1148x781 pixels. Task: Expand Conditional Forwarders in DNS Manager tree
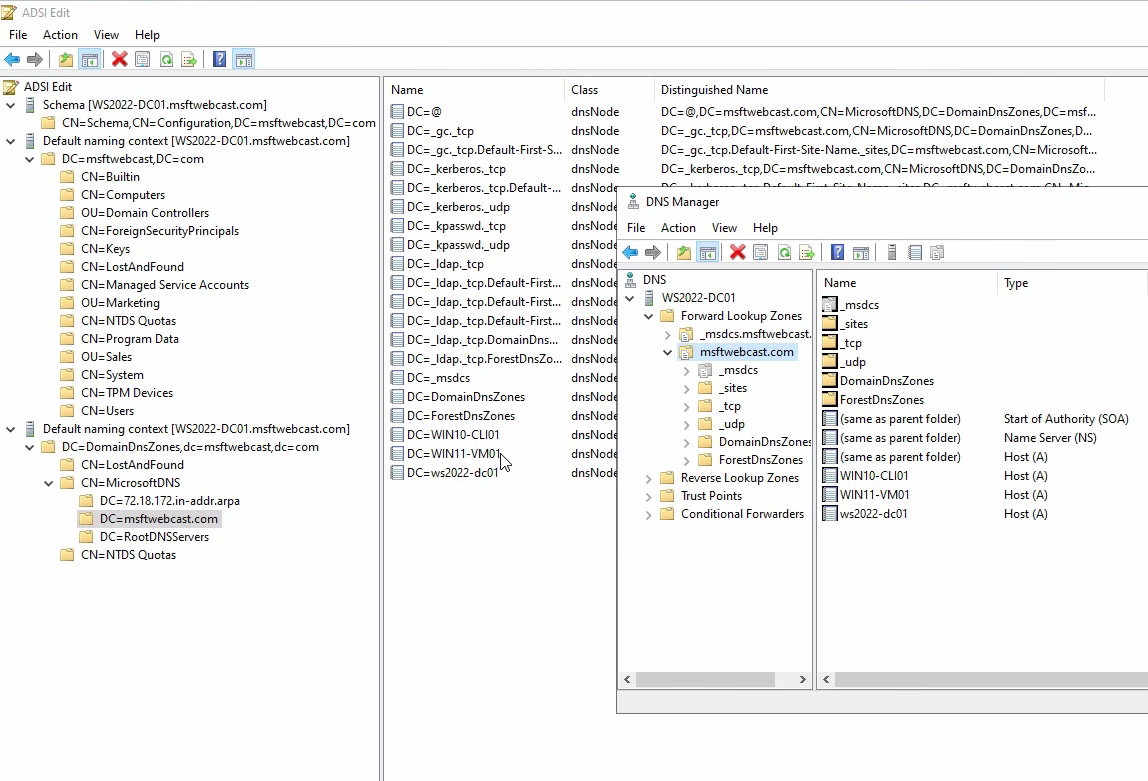point(649,515)
